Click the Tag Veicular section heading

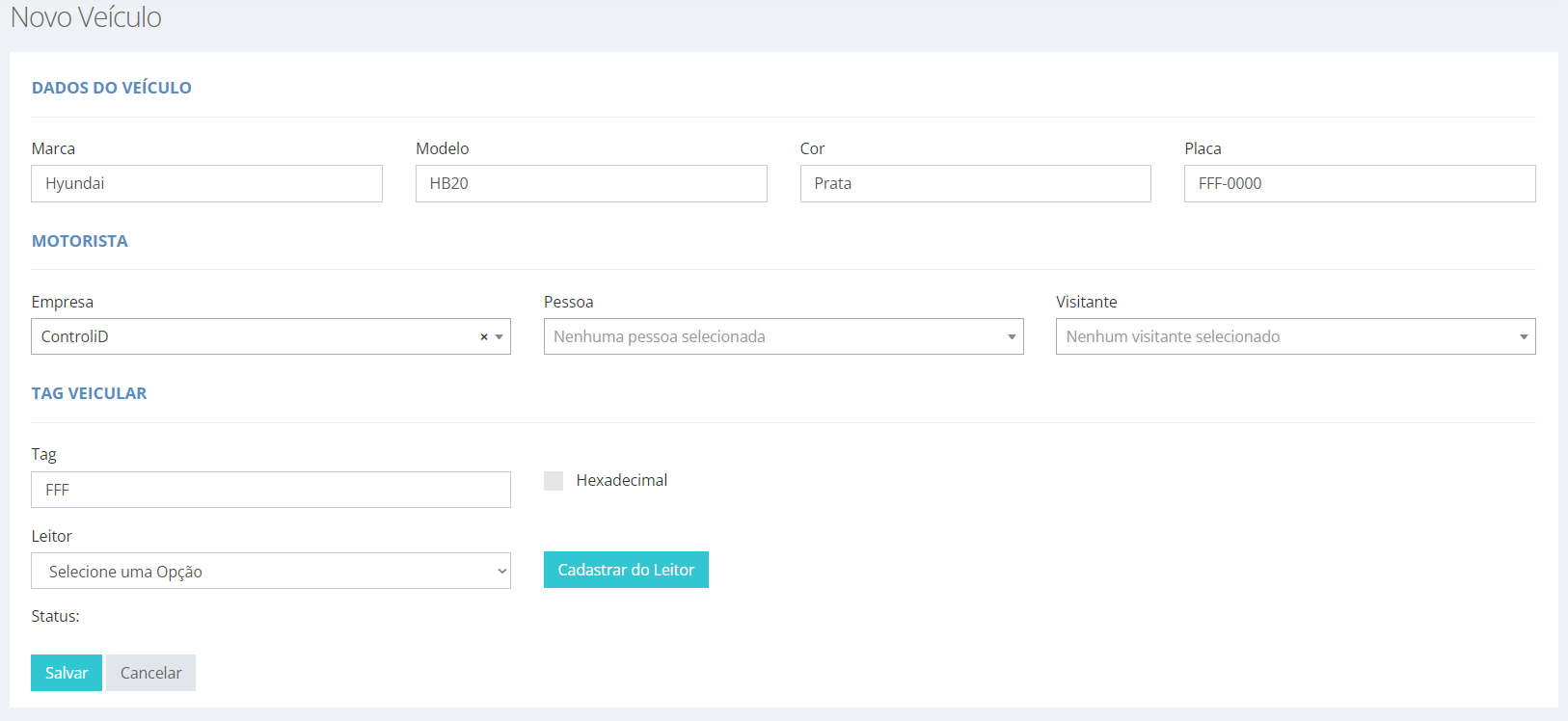click(x=90, y=393)
